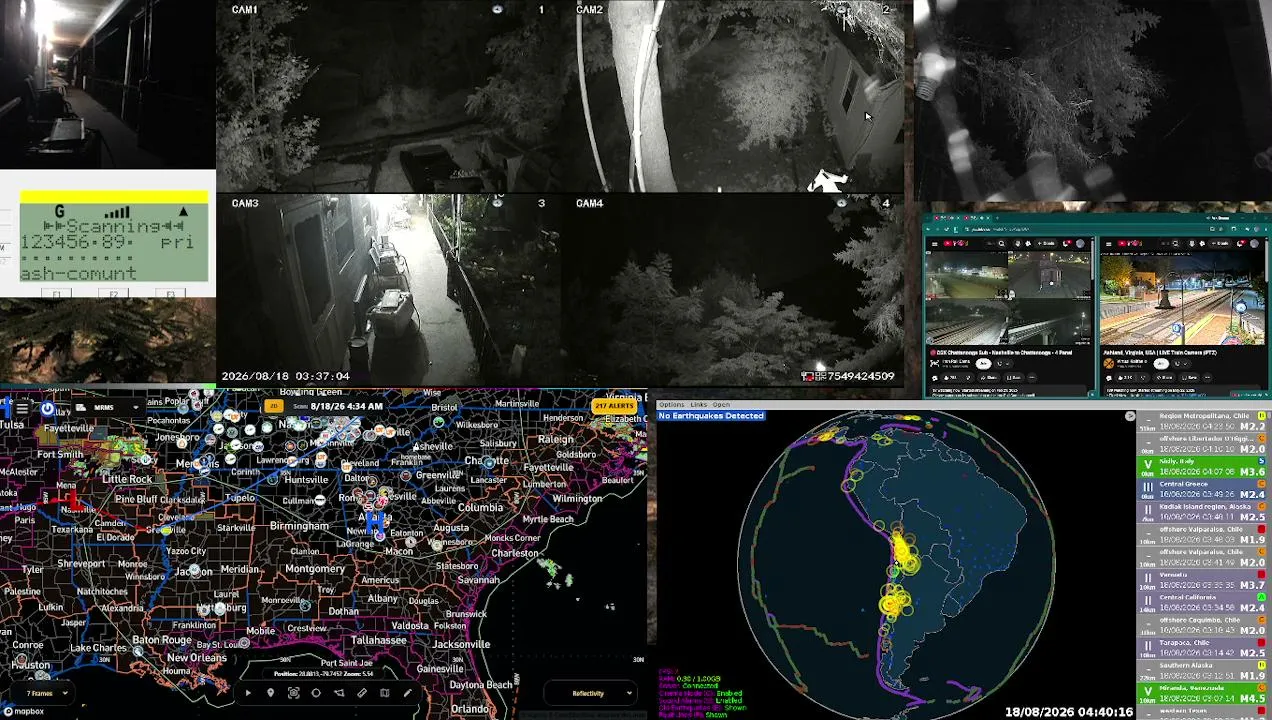The width and height of the screenshot is (1272, 720).
Task: Toggle the 2D view button
Action: 273,406
